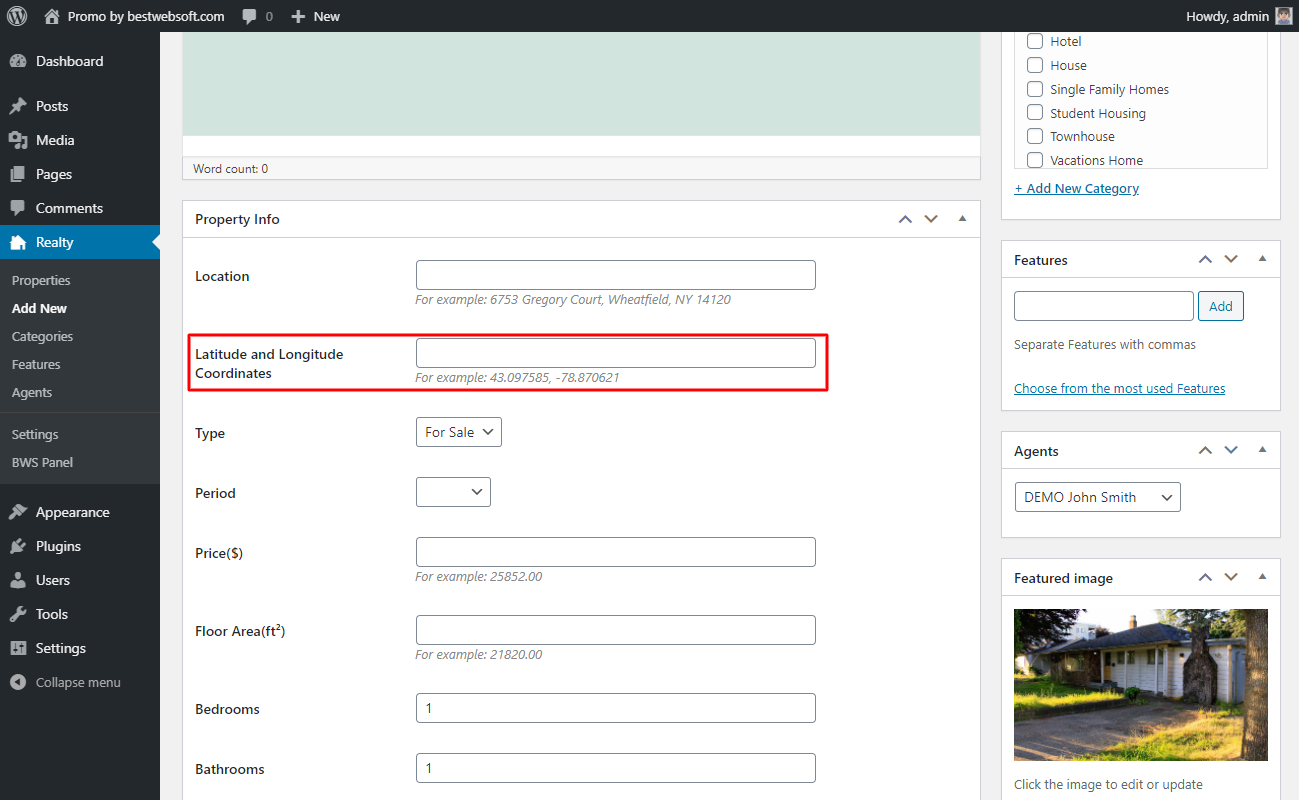The image size is (1299, 800).
Task: Open the Realty Features submenu item
Action: [x=36, y=364]
